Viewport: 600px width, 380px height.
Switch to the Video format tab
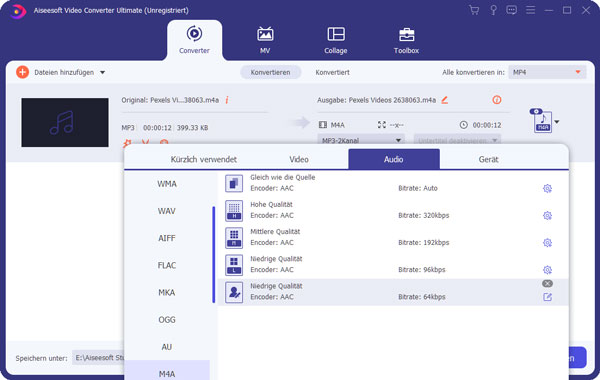299,160
